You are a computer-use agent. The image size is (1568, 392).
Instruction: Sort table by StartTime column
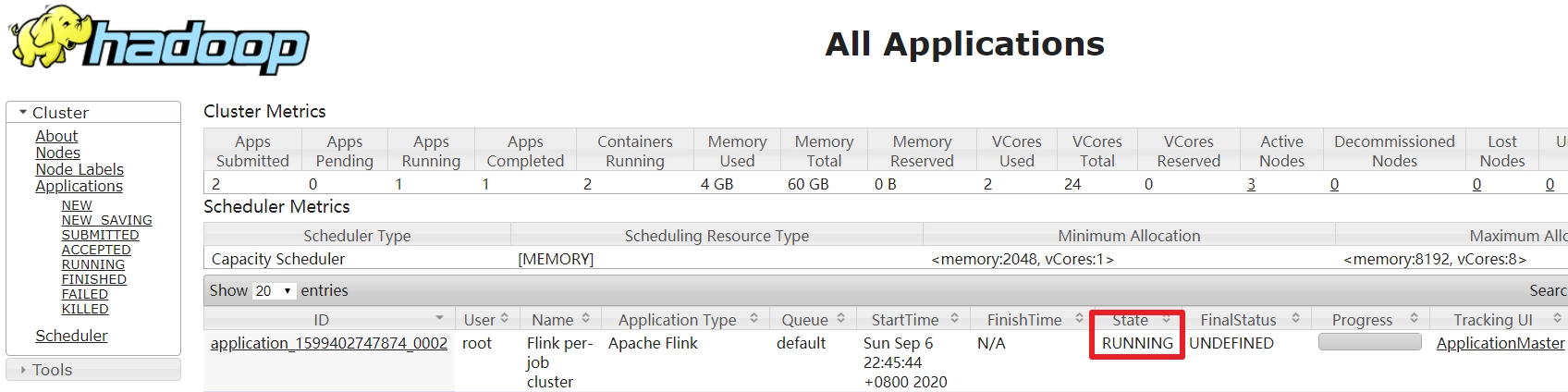point(913,319)
